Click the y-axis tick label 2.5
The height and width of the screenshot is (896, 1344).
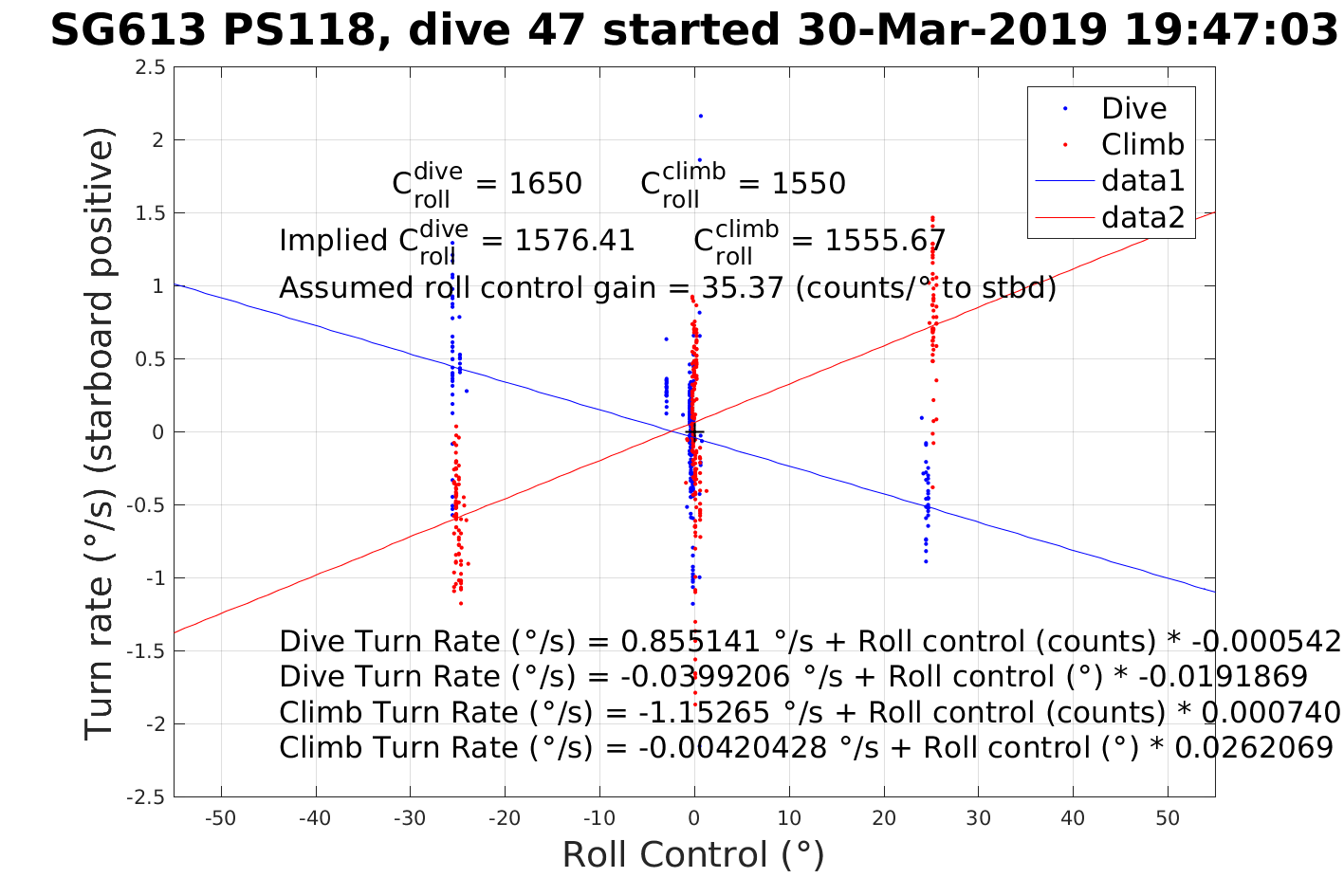tap(150, 67)
